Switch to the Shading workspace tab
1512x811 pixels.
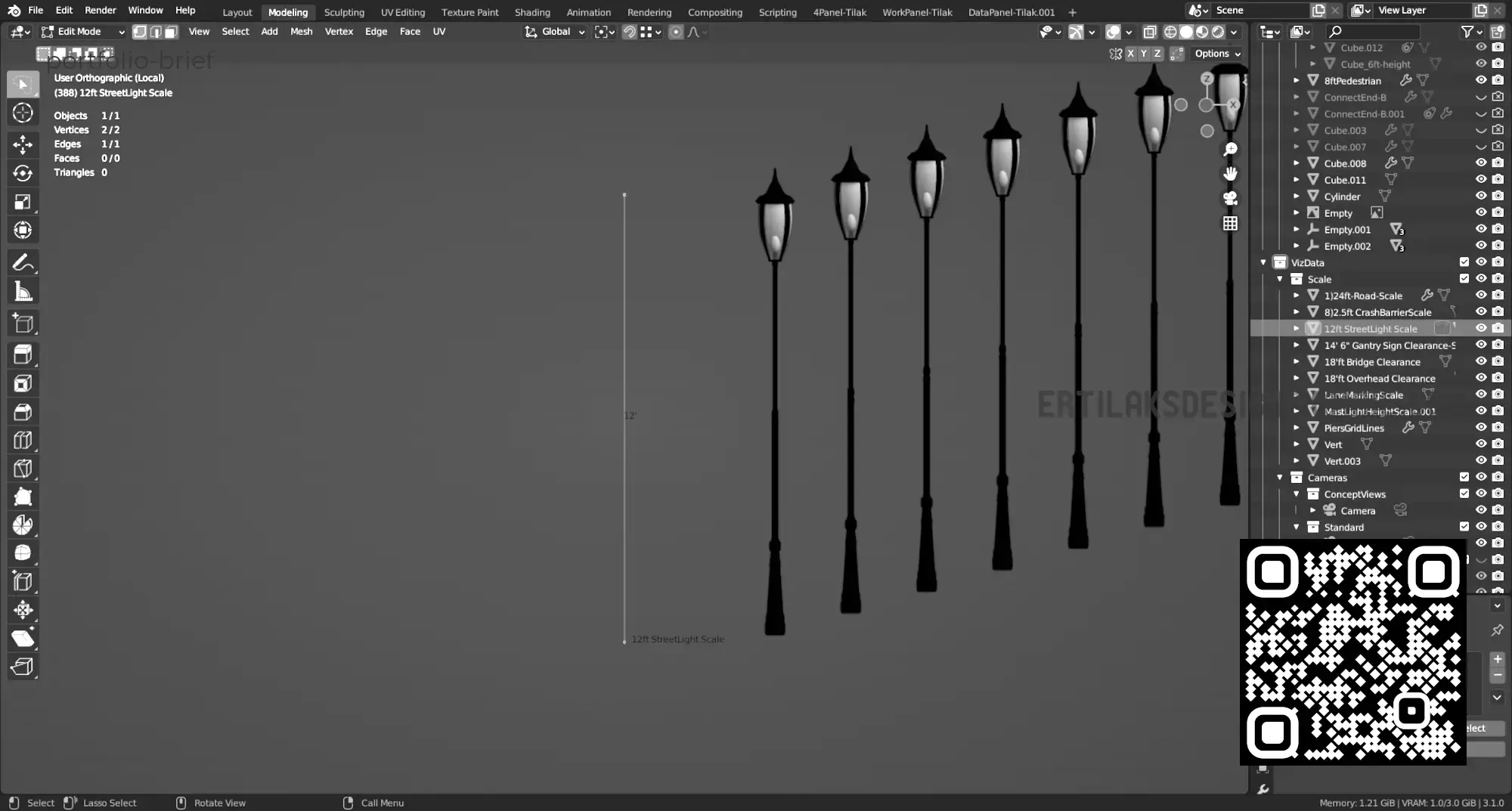point(532,12)
